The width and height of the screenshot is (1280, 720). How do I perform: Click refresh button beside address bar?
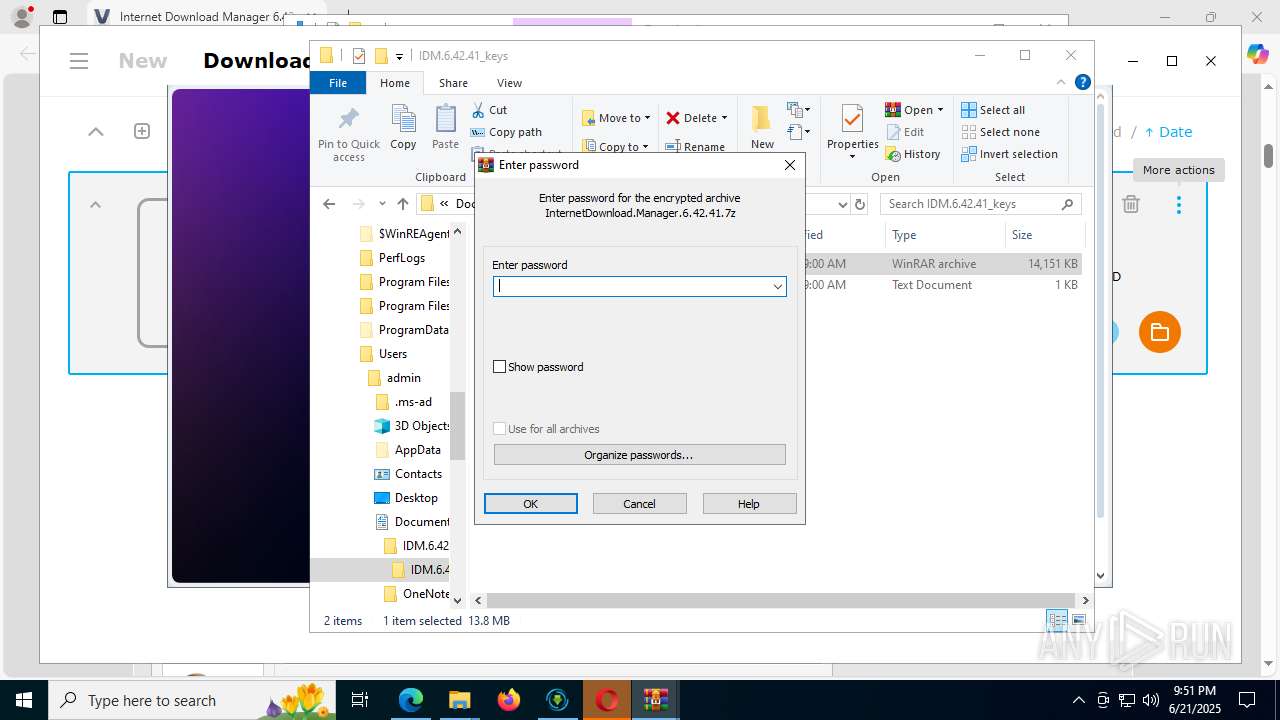(x=859, y=204)
